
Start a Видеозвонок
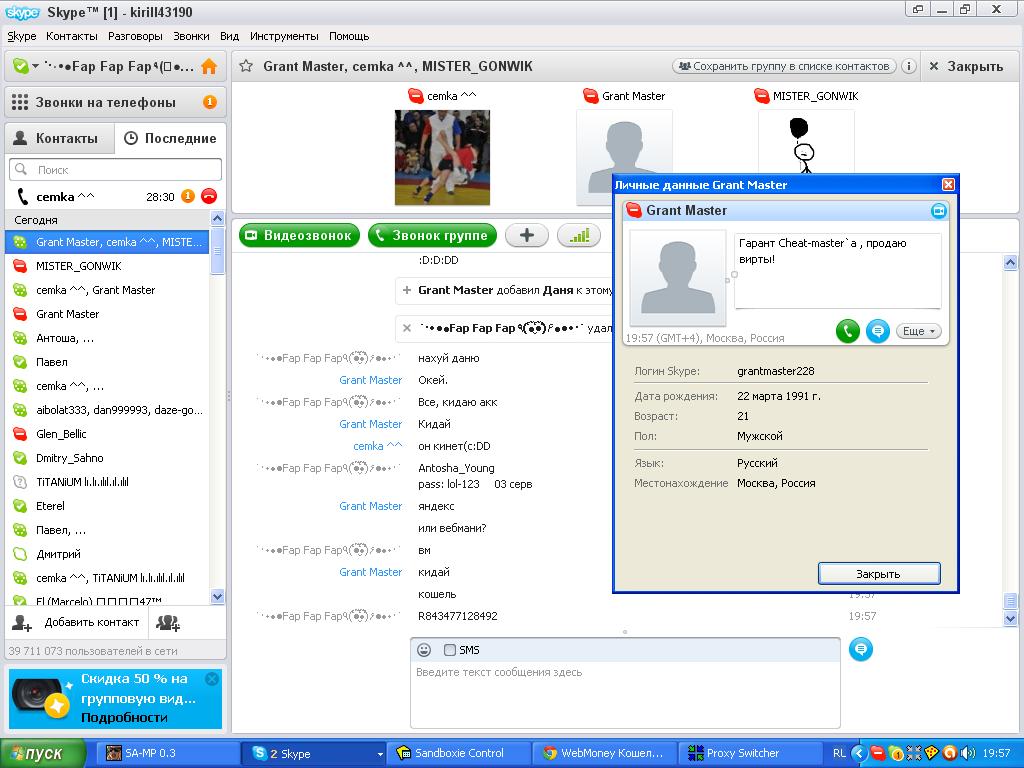coord(299,236)
